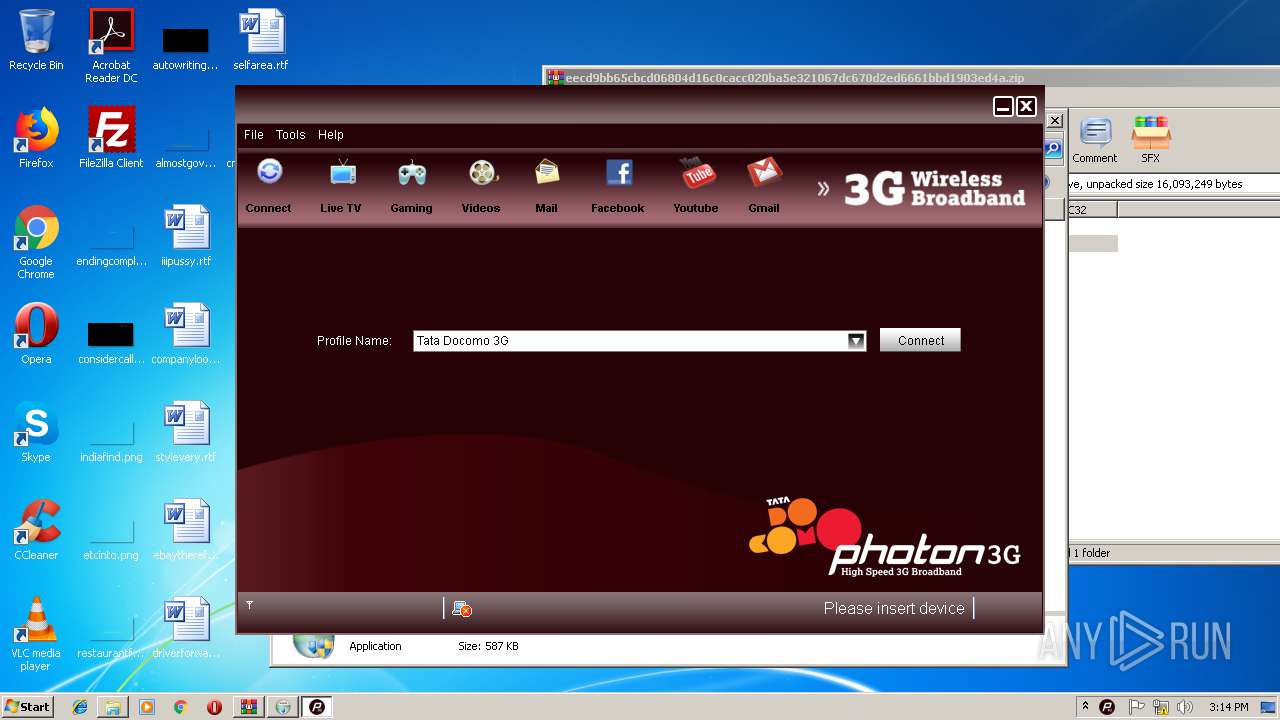
Task: Click the Photon taskbar button
Action: [317, 707]
